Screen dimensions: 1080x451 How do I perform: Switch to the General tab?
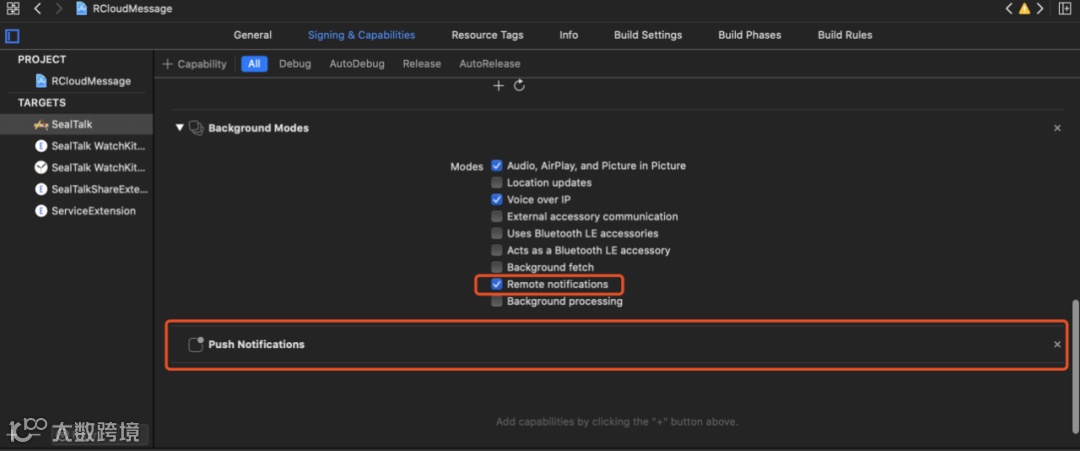tap(252, 35)
